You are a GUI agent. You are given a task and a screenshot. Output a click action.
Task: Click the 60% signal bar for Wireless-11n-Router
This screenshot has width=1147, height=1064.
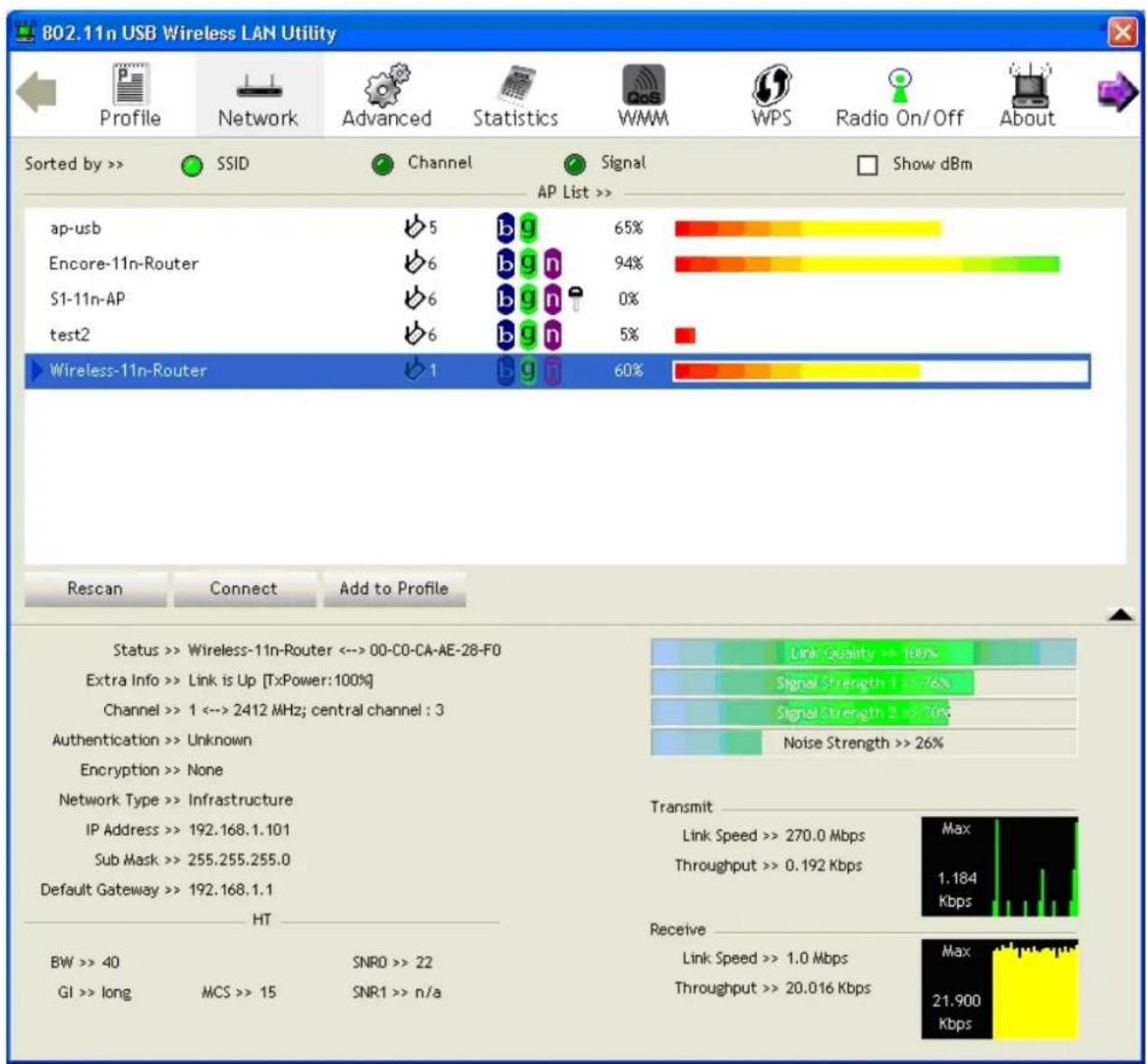[x=797, y=371]
